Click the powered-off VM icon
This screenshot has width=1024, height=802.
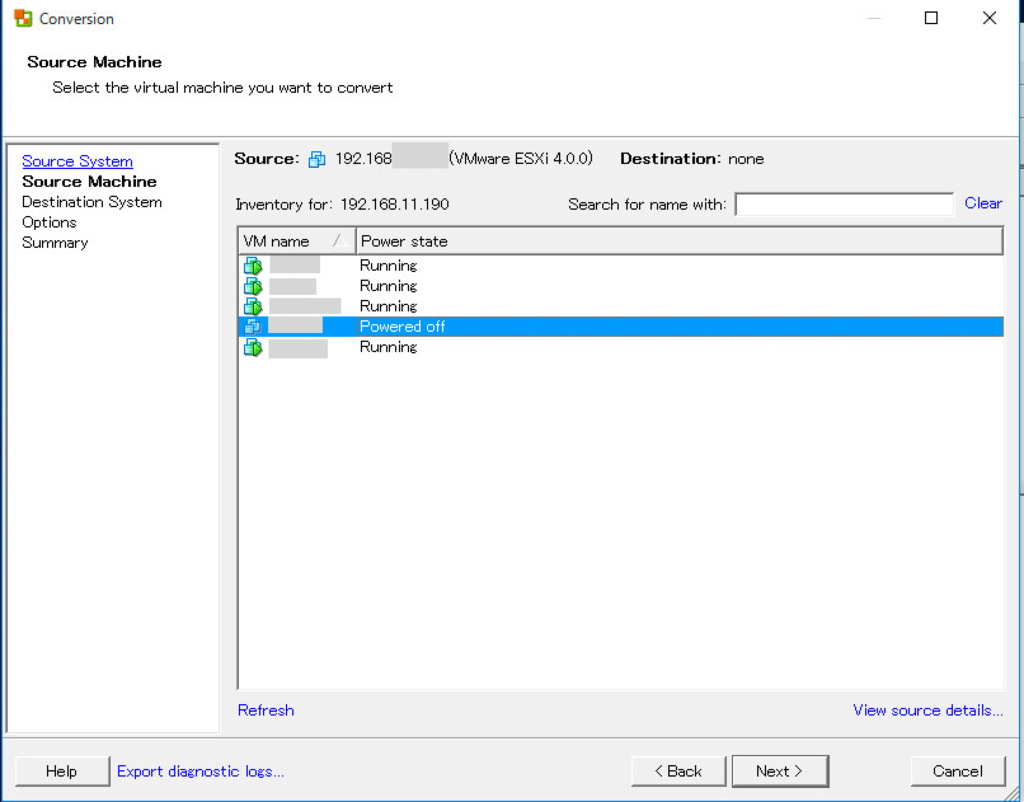click(253, 326)
